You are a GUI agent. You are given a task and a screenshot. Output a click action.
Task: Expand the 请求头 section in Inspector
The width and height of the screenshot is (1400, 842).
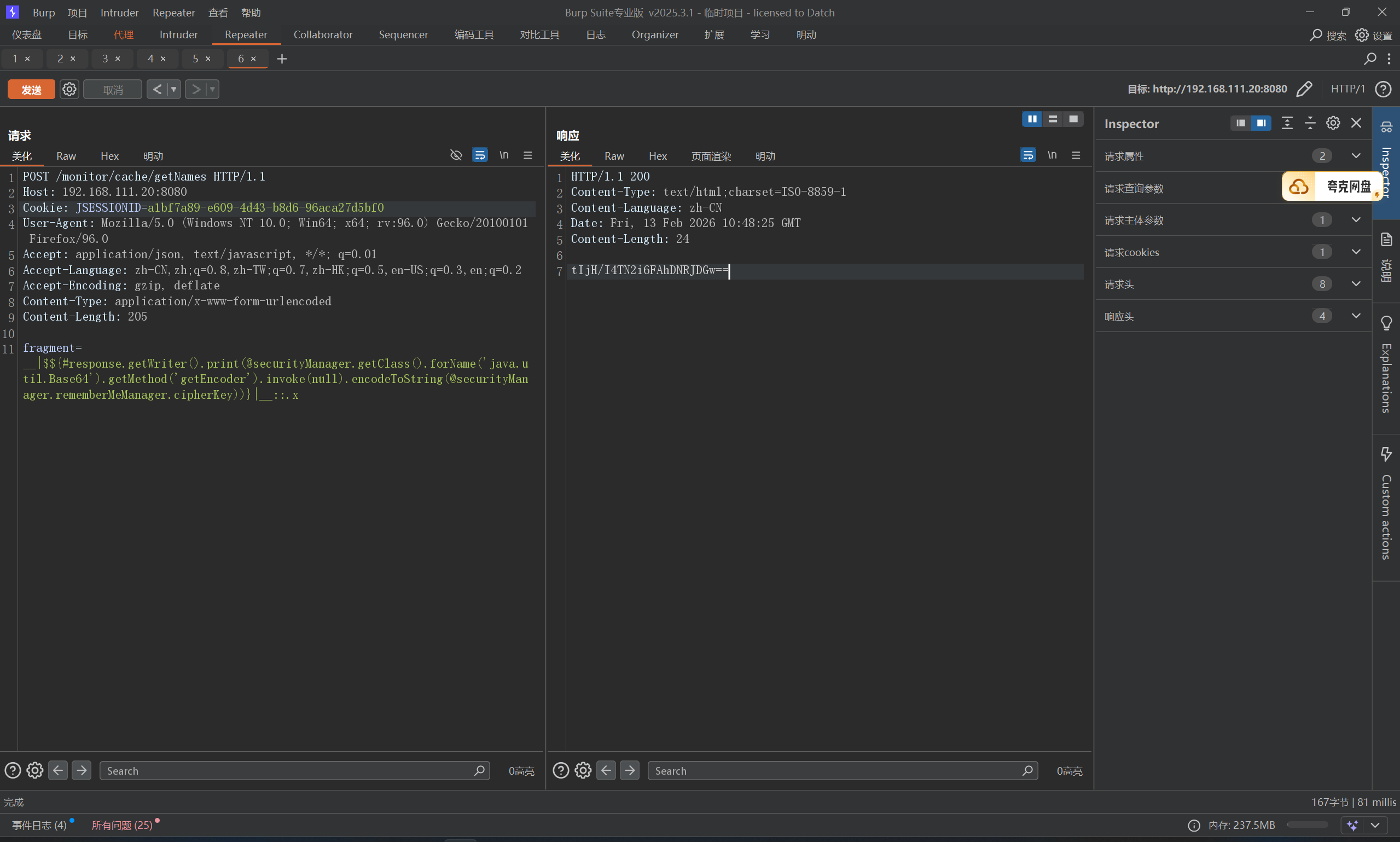point(1356,284)
